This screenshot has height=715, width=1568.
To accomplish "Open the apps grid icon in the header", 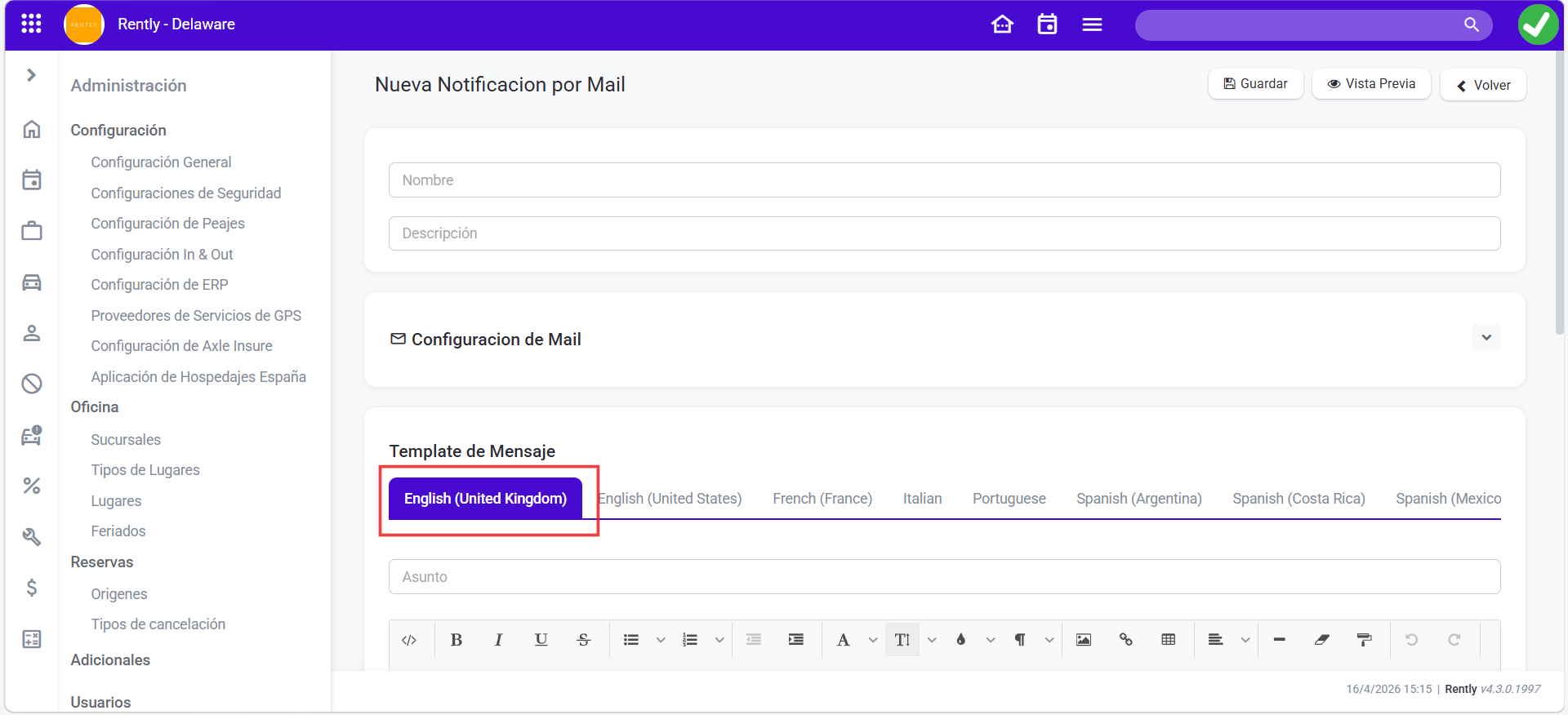I will (x=31, y=24).
